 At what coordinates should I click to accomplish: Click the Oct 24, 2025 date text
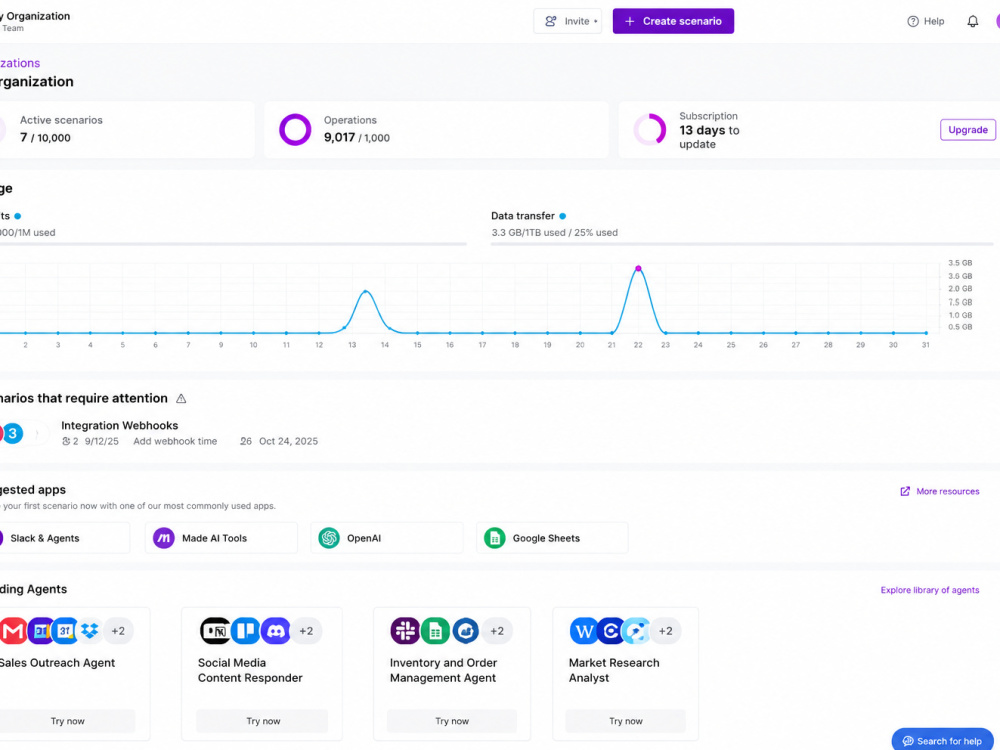(288, 441)
